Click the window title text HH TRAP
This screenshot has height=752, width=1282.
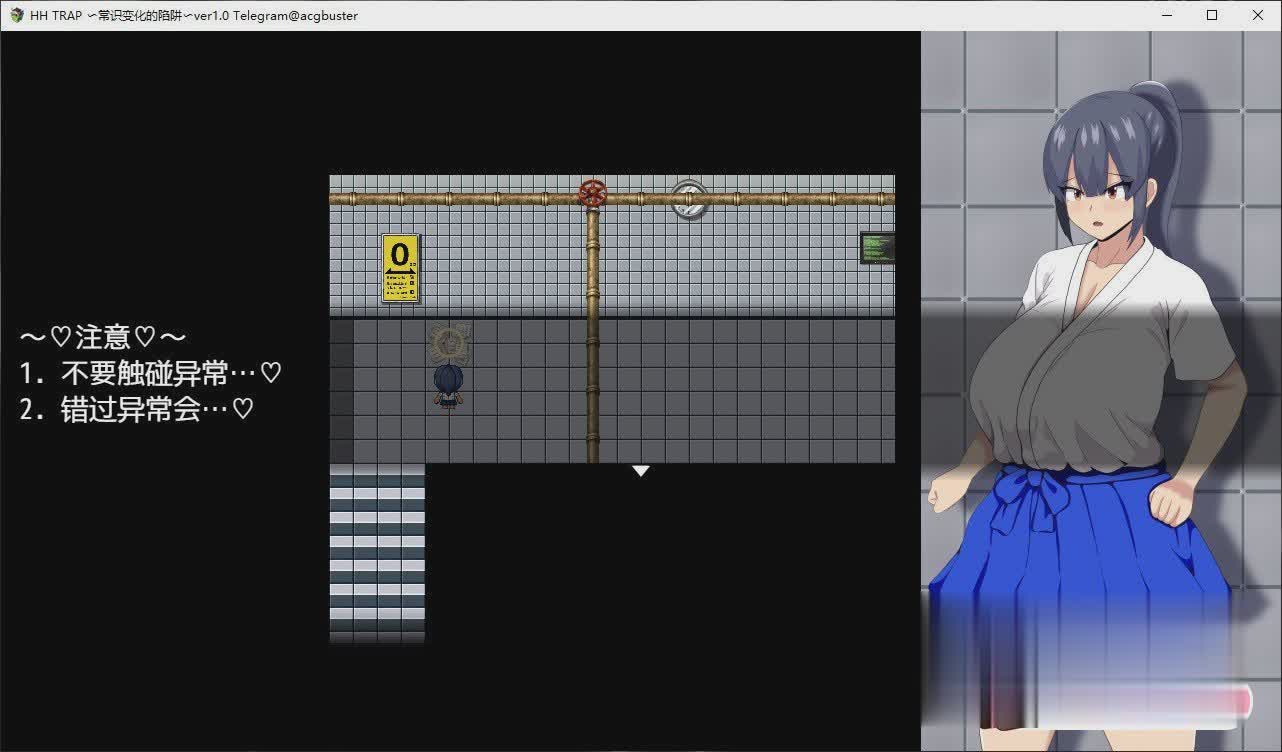(x=194, y=15)
